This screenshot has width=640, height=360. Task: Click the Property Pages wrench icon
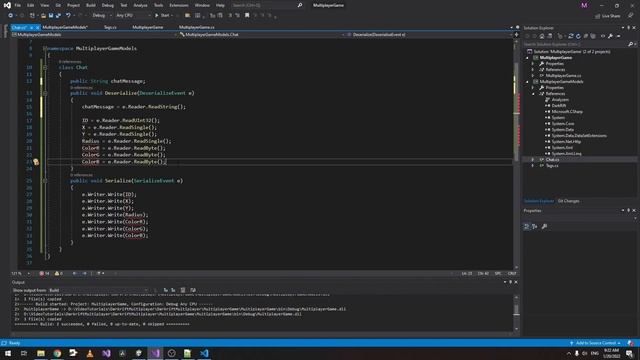pos(544,227)
